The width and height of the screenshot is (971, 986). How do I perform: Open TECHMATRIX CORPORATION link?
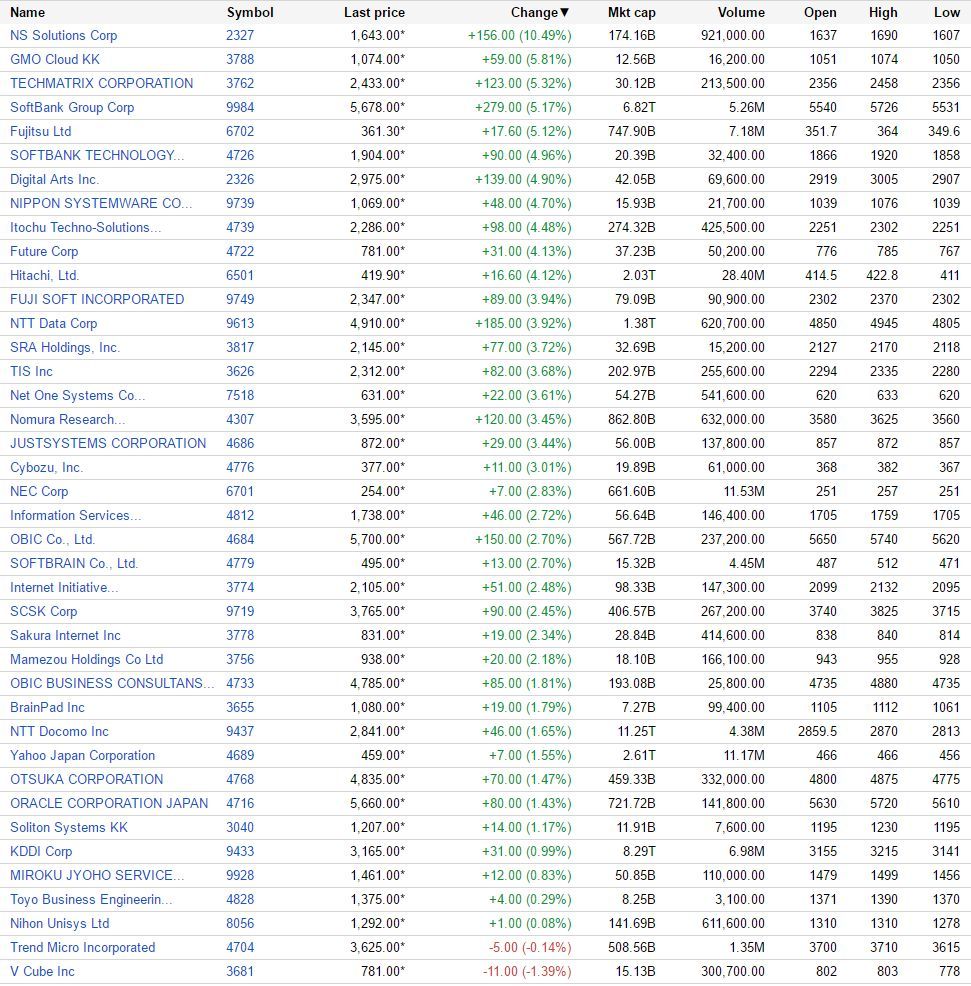click(101, 84)
